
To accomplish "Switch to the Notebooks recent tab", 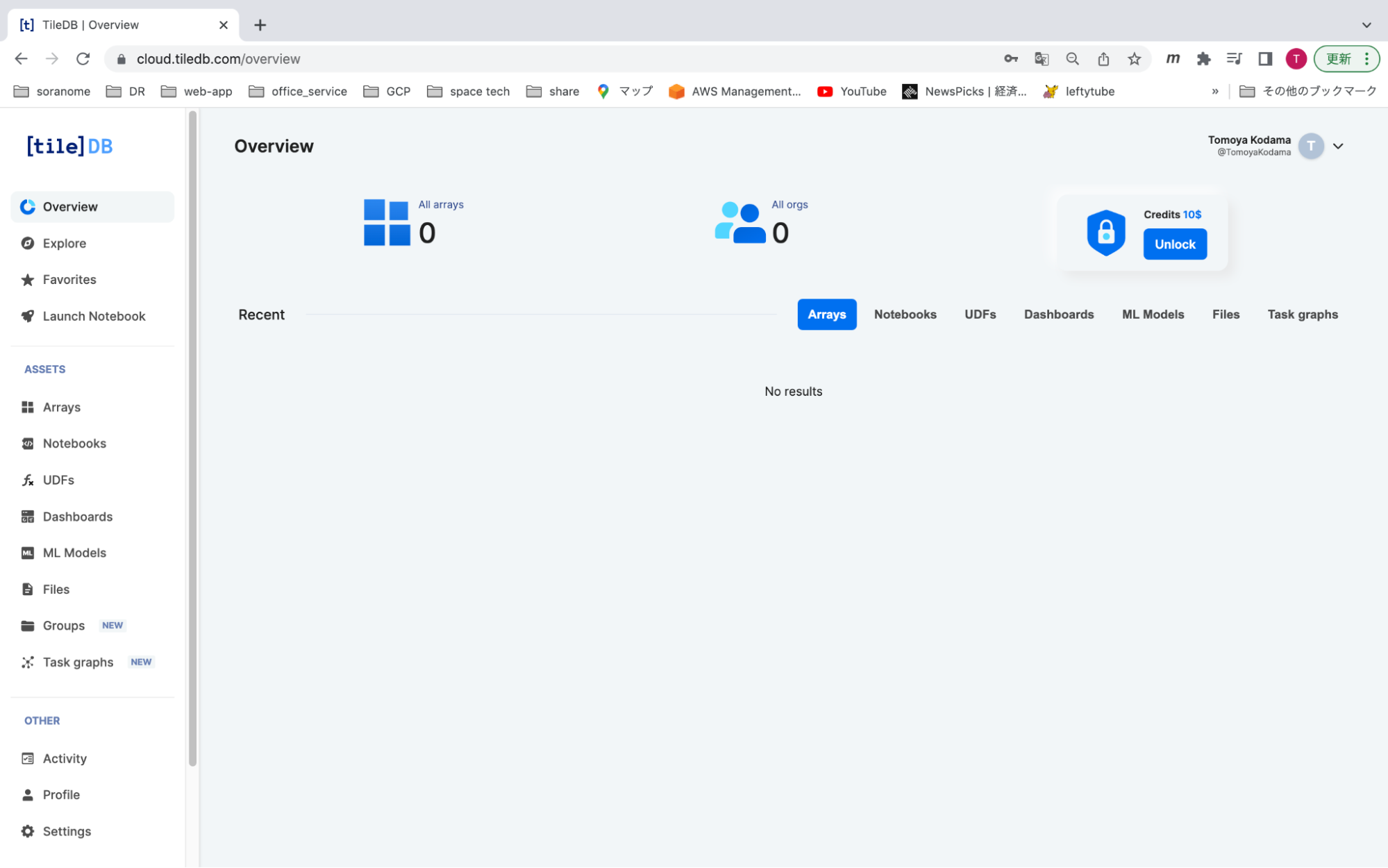I will point(905,315).
